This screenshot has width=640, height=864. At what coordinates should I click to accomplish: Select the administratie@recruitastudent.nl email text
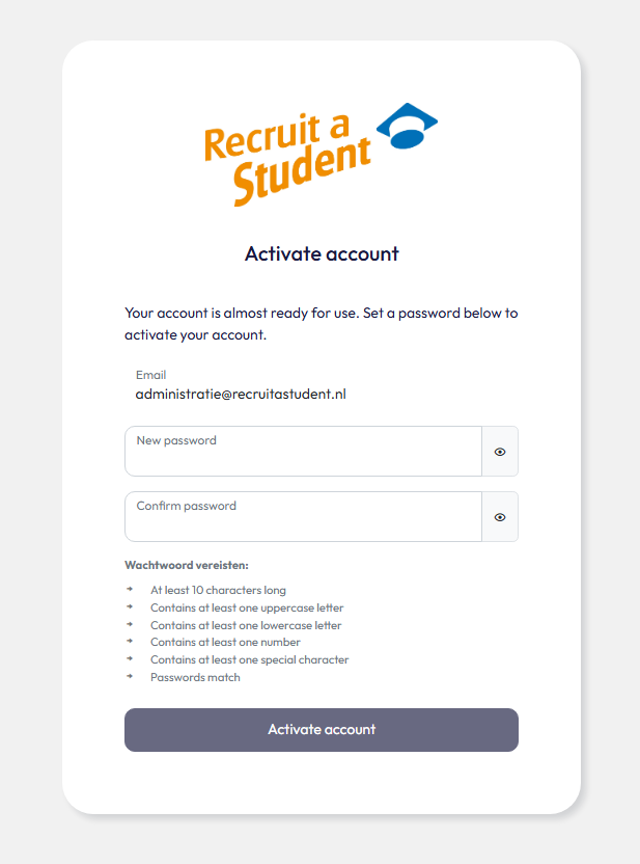point(241,394)
